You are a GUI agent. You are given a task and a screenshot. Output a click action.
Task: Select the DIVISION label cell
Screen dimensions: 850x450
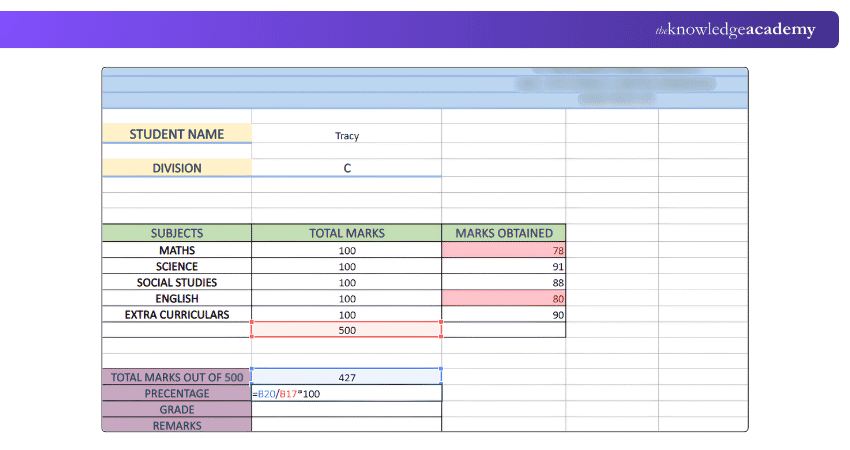[177, 168]
